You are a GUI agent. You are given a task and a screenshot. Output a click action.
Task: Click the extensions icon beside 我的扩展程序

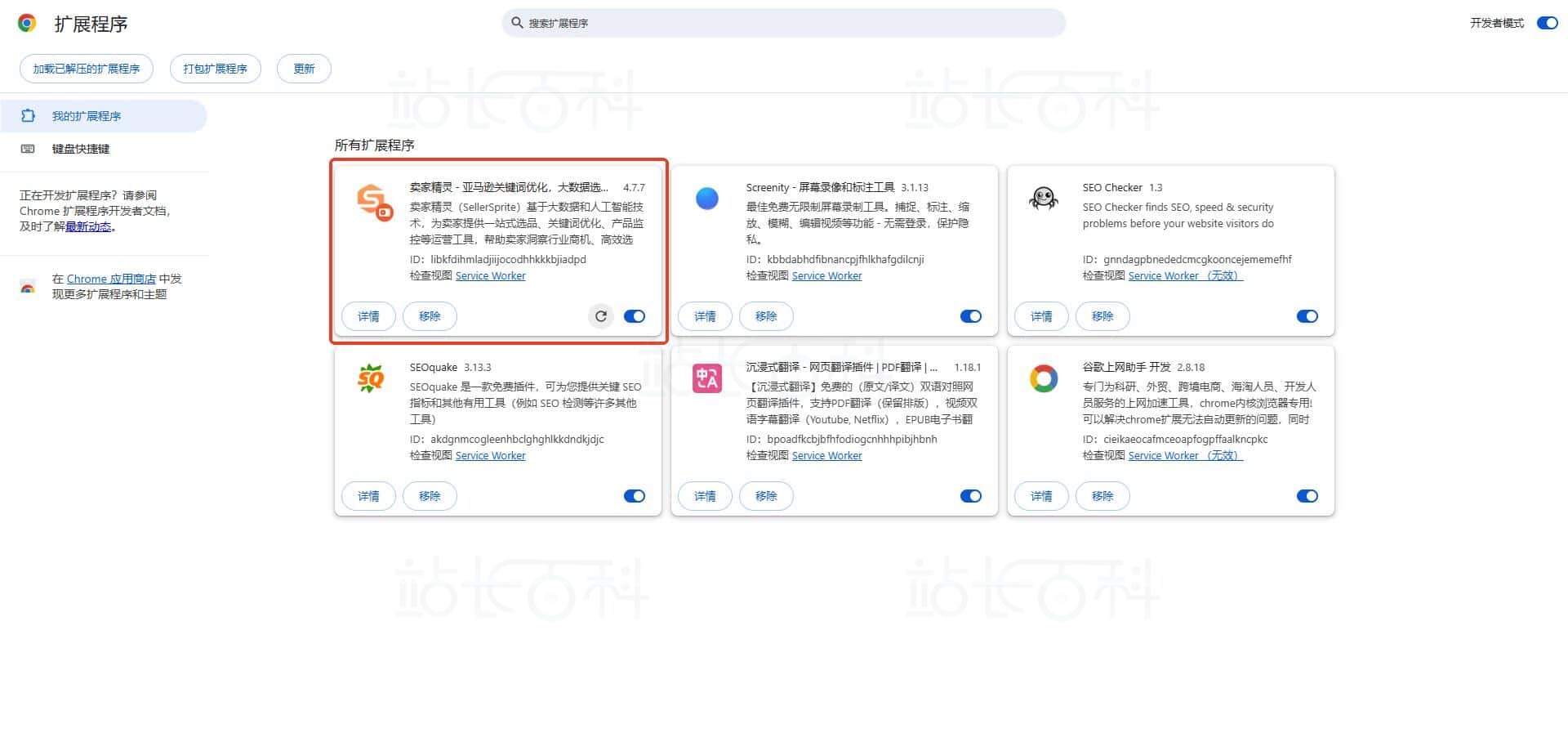tap(28, 115)
